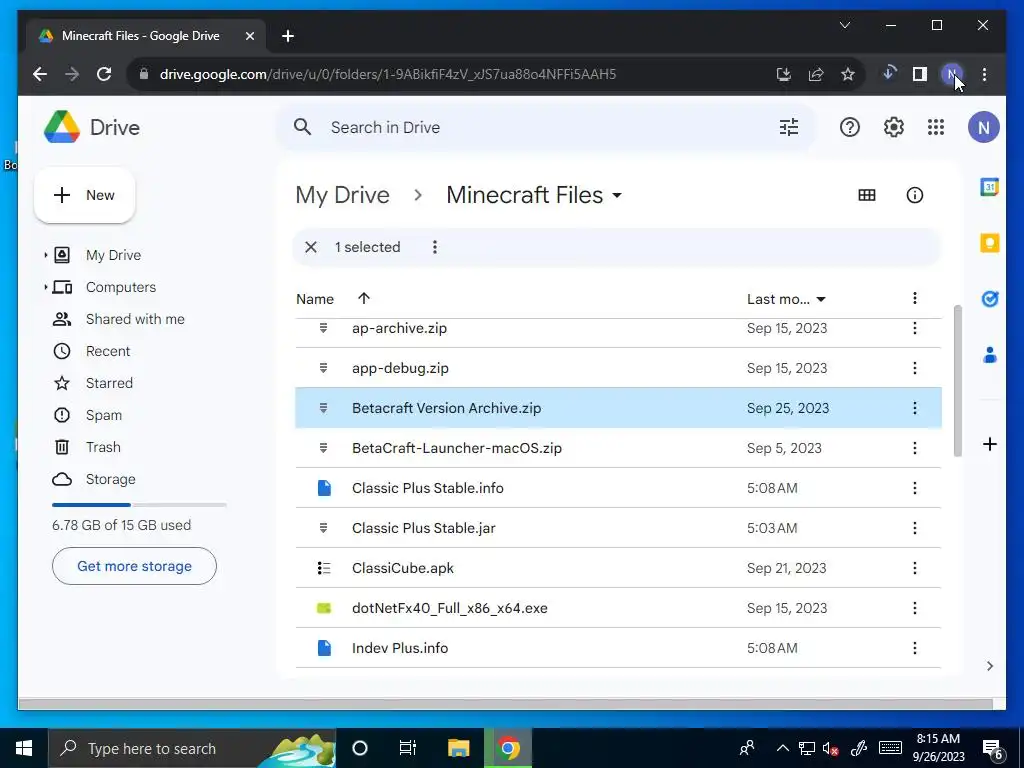Toggle Chrome side panel icon
Screen dimensions: 1024x768
[x=920, y=74]
